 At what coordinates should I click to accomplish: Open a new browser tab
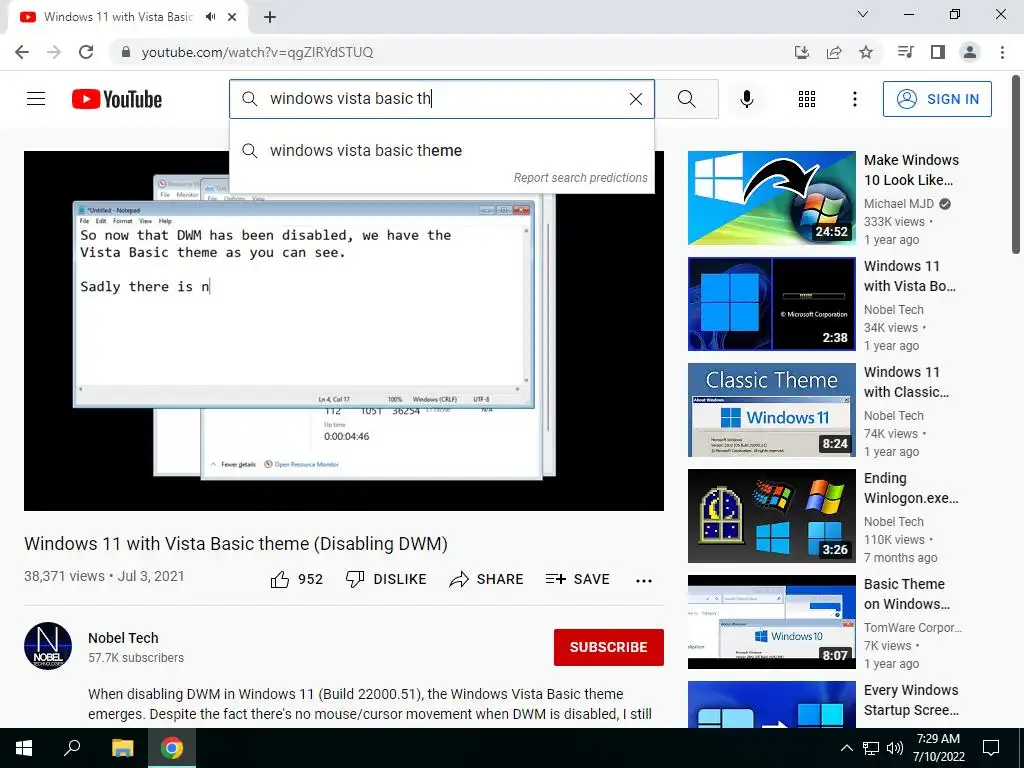tap(270, 17)
